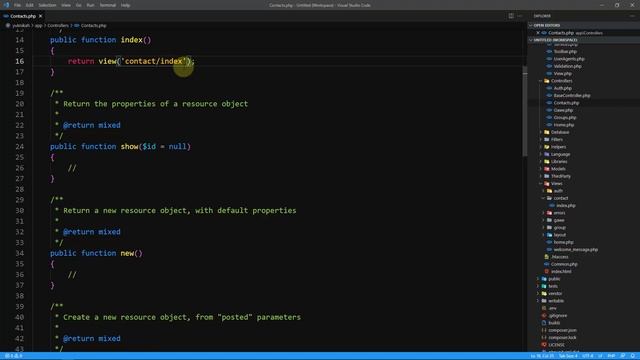Change file encoding via UTF-8 status item

click(587, 356)
